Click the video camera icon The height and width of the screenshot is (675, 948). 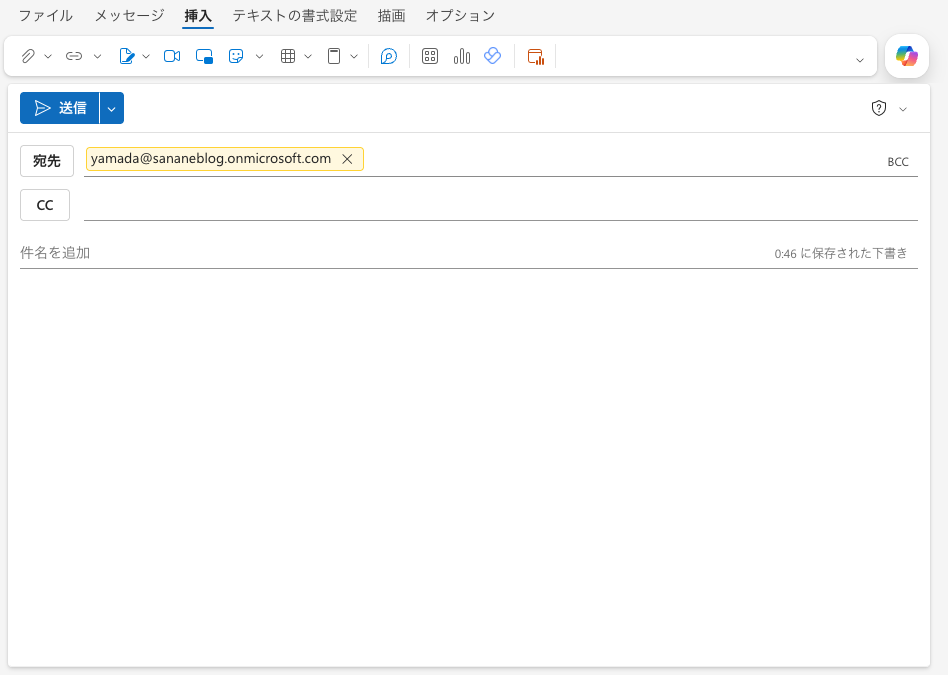click(172, 56)
